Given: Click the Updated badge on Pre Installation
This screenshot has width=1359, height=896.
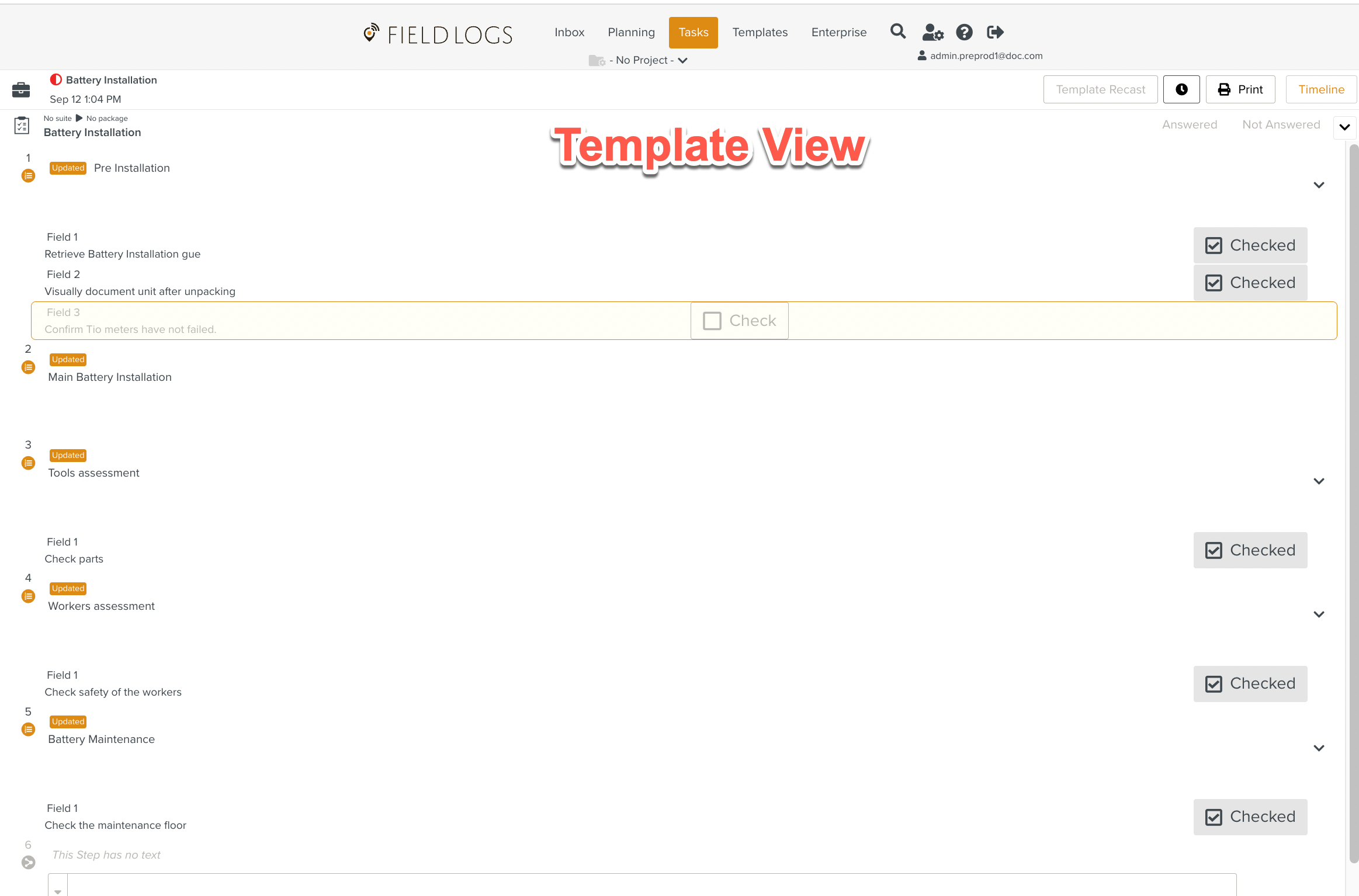Looking at the screenshot, I should pos(68,168).
